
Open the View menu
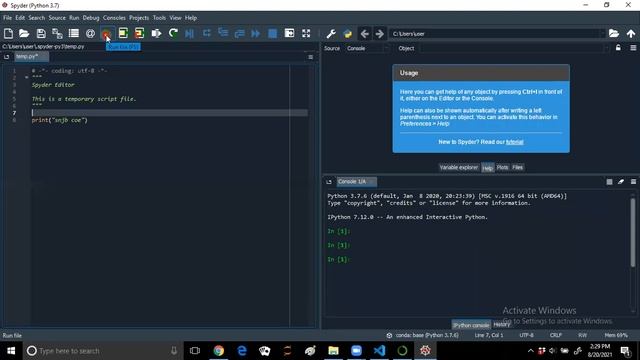(175, 18)
